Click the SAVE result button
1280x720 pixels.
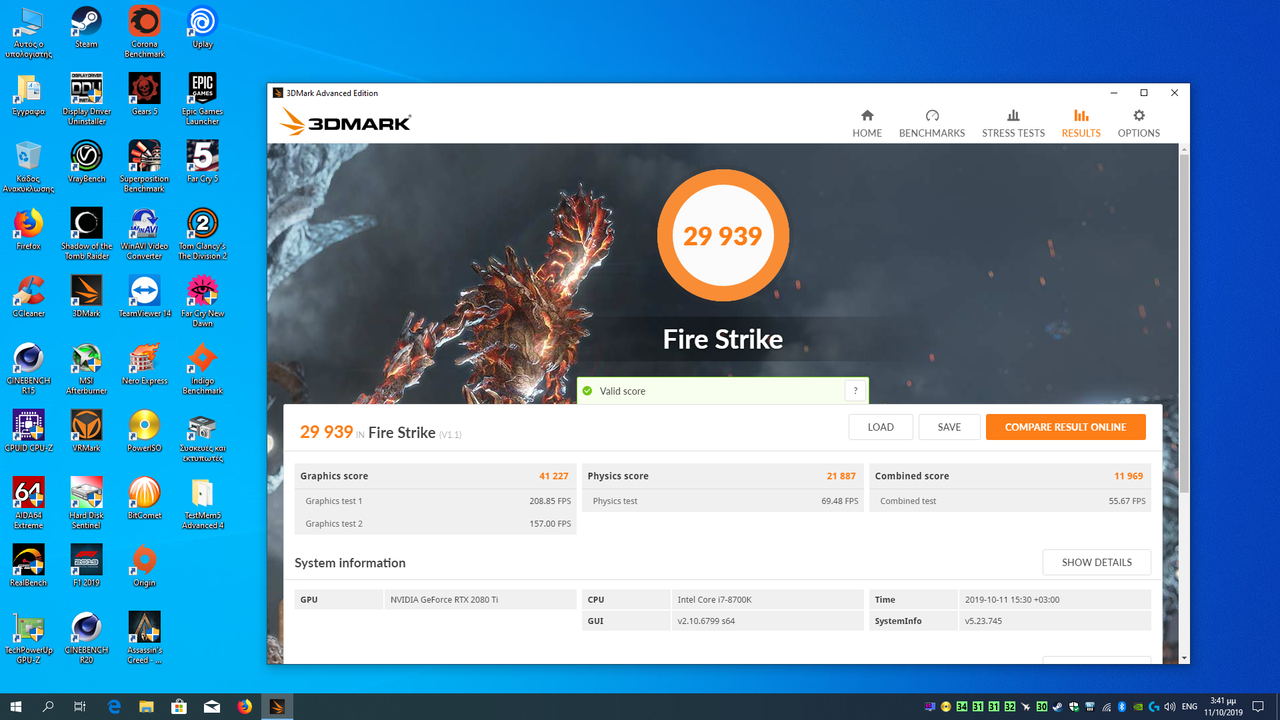point(949,427)
